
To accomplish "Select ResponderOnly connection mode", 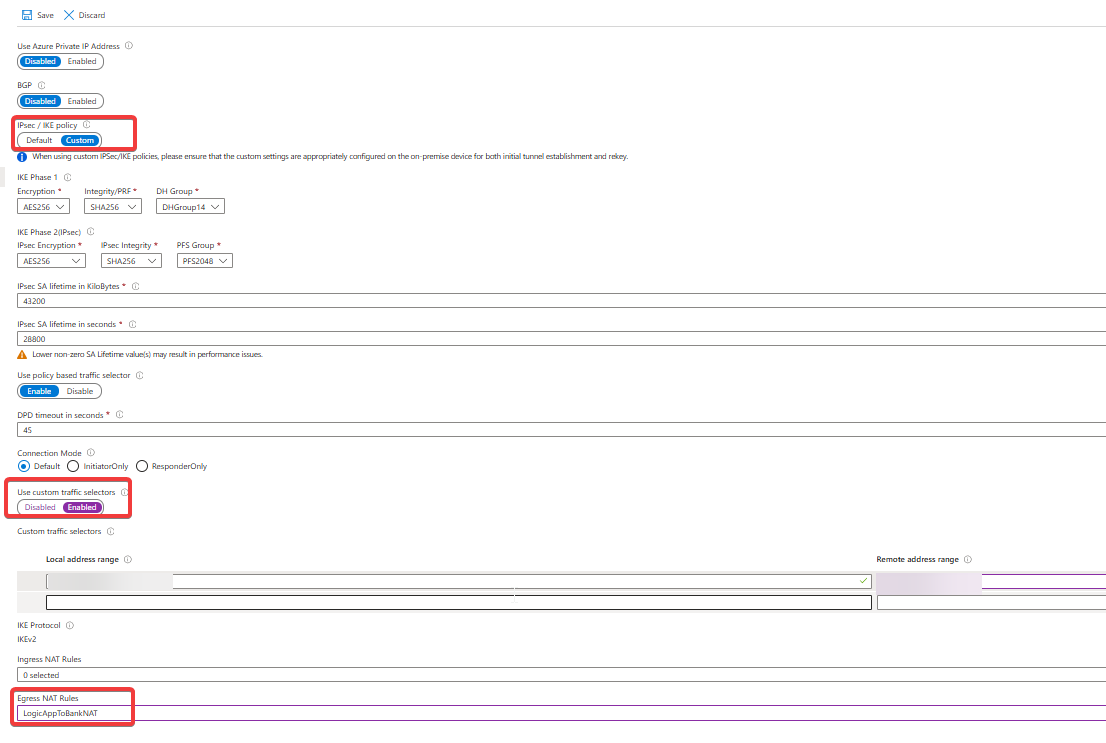I will pyautogui.click(x=142, y=466).
